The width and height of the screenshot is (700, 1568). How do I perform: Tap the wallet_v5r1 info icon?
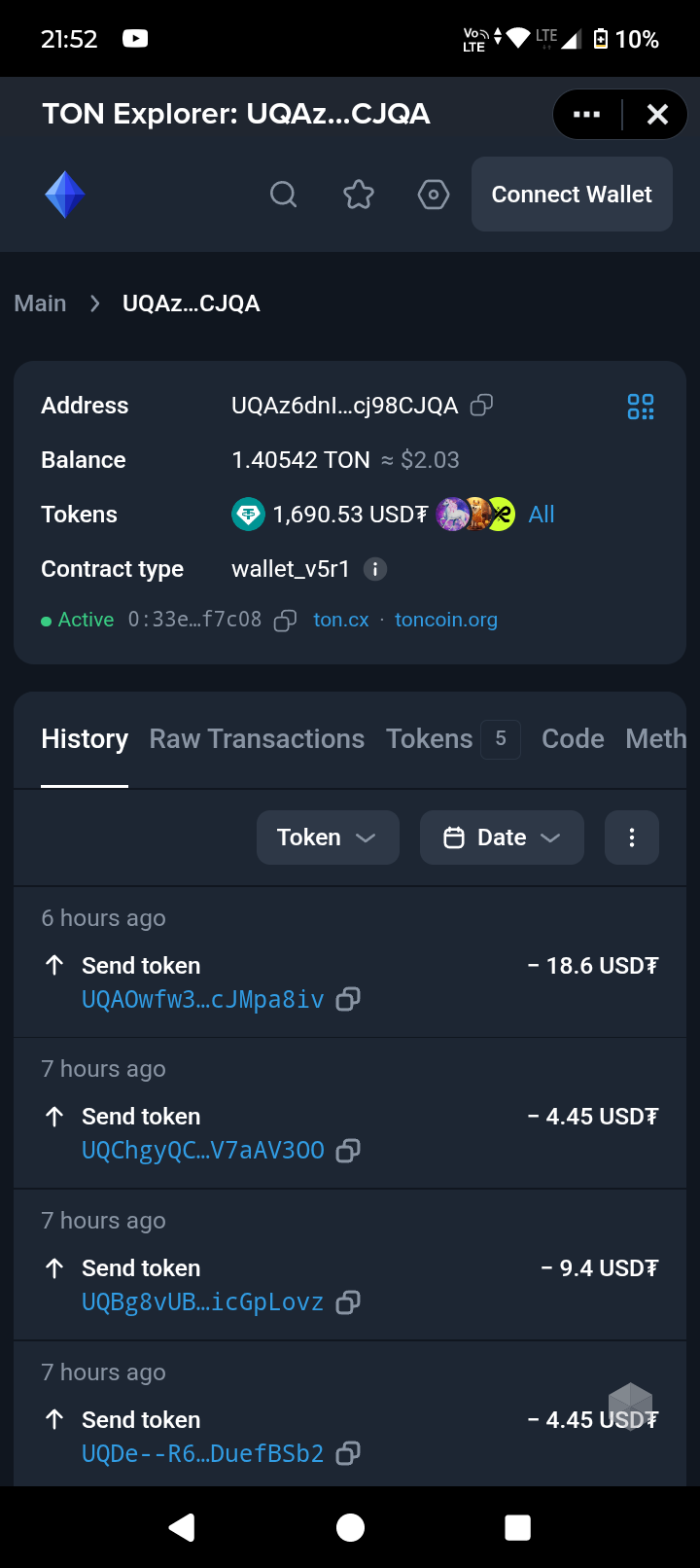click(x=375, y=569)
